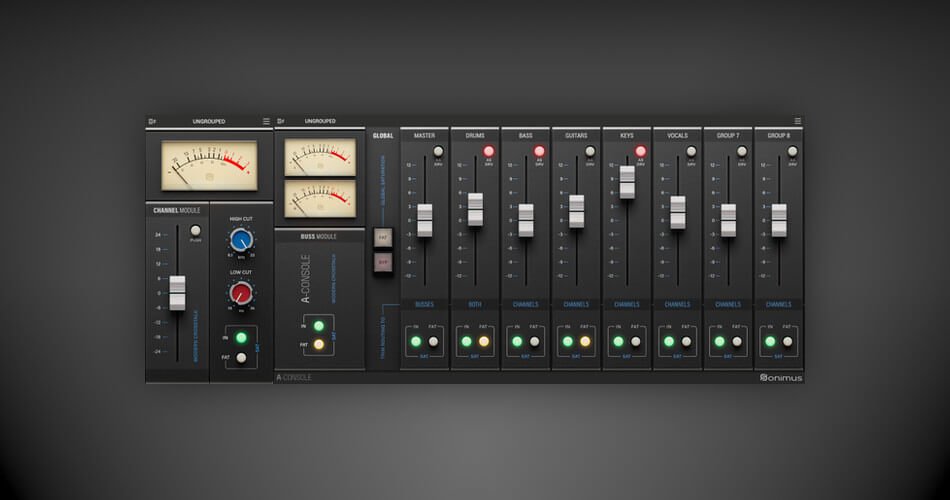This screenshot has height=500, width=950.
Task: Toggle the channel module push button
Action: [195, 230]
